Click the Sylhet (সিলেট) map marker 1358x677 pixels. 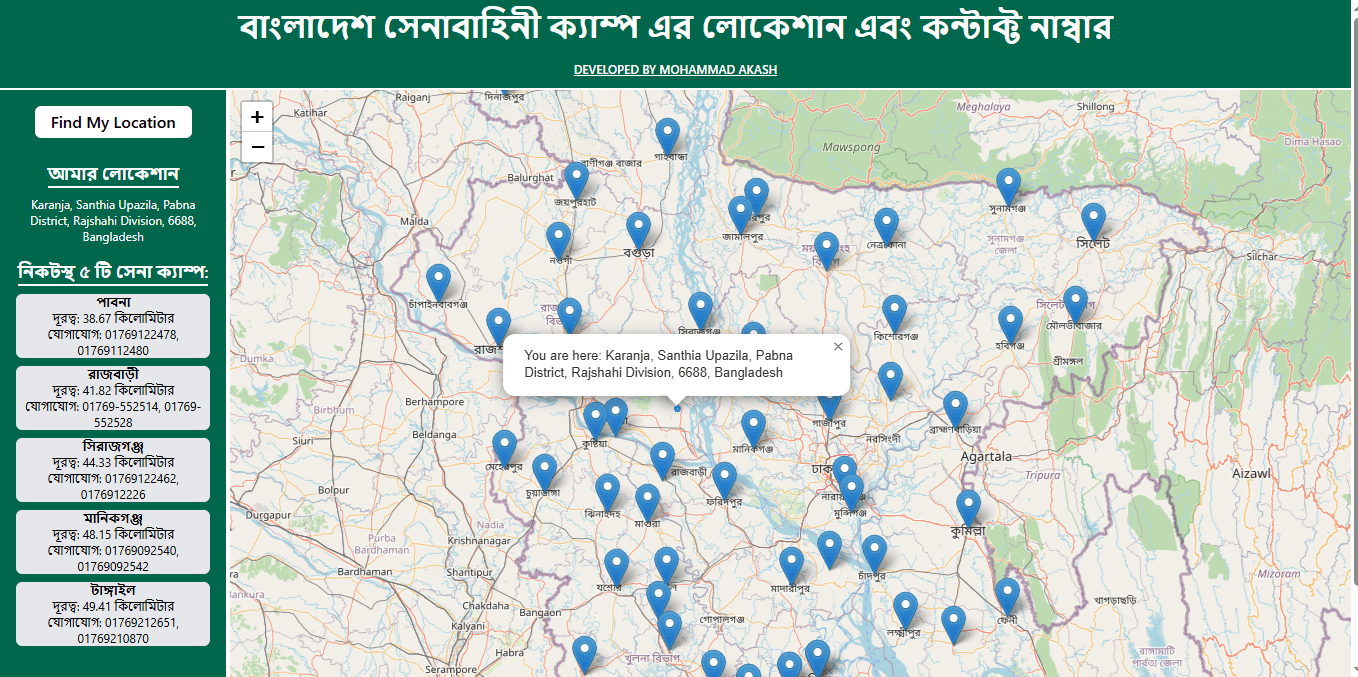coord(1093,221)
